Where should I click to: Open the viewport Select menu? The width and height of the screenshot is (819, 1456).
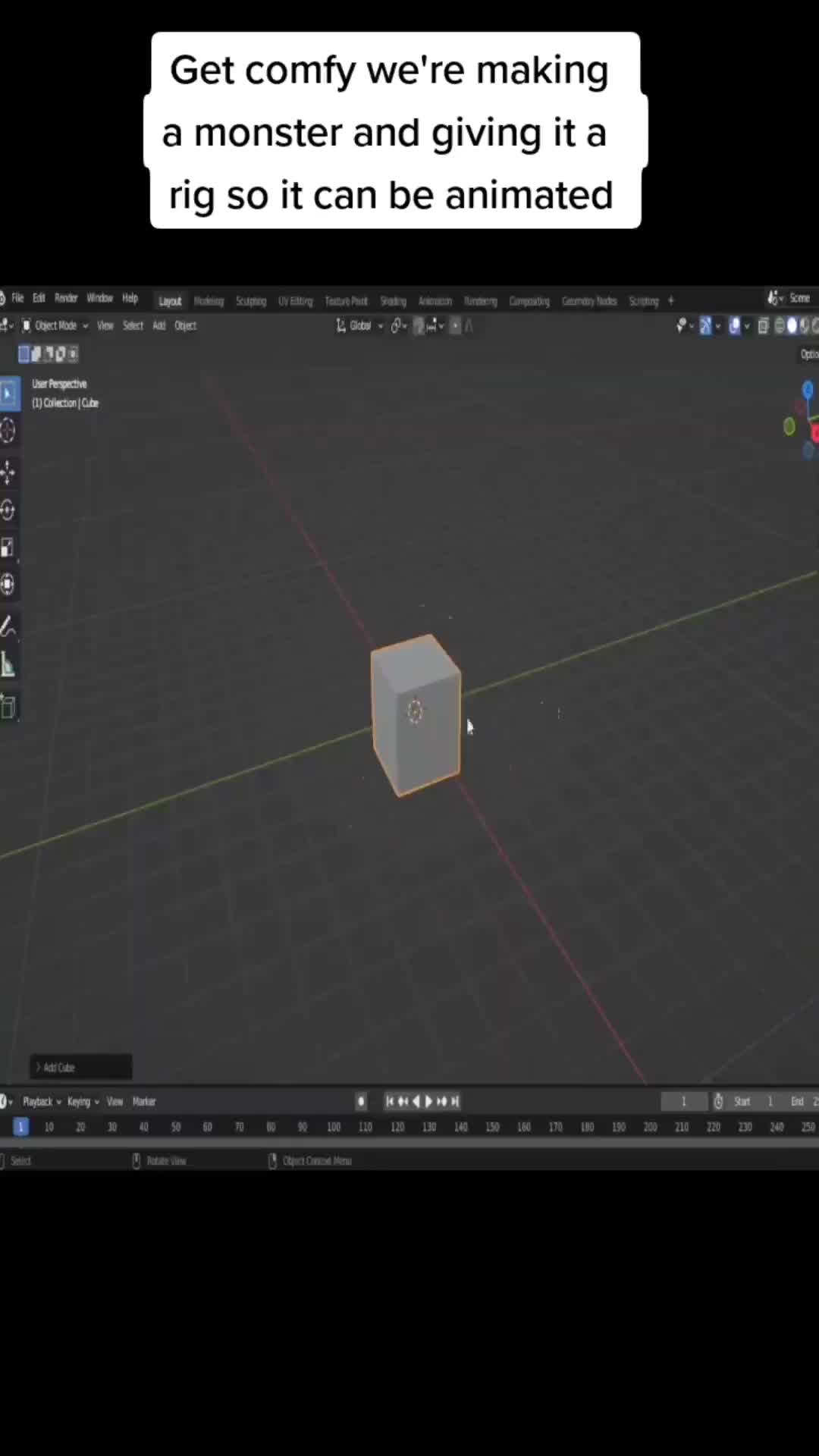133,325
